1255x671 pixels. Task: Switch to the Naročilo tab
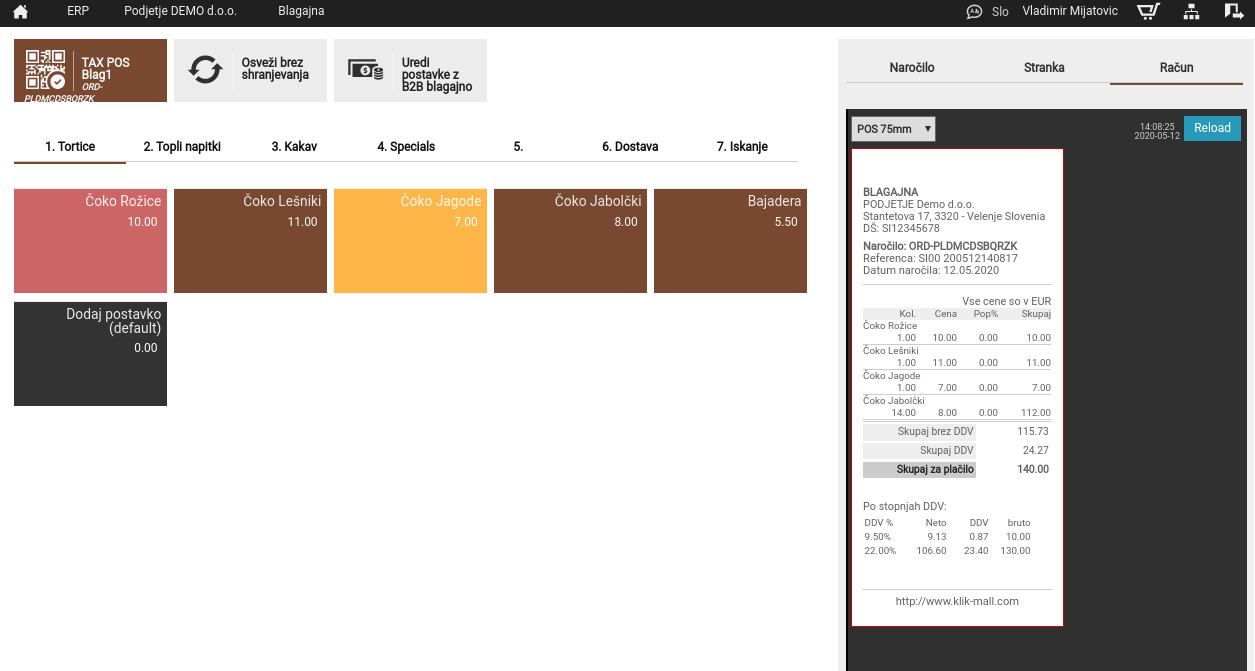[x=911, y=68]
